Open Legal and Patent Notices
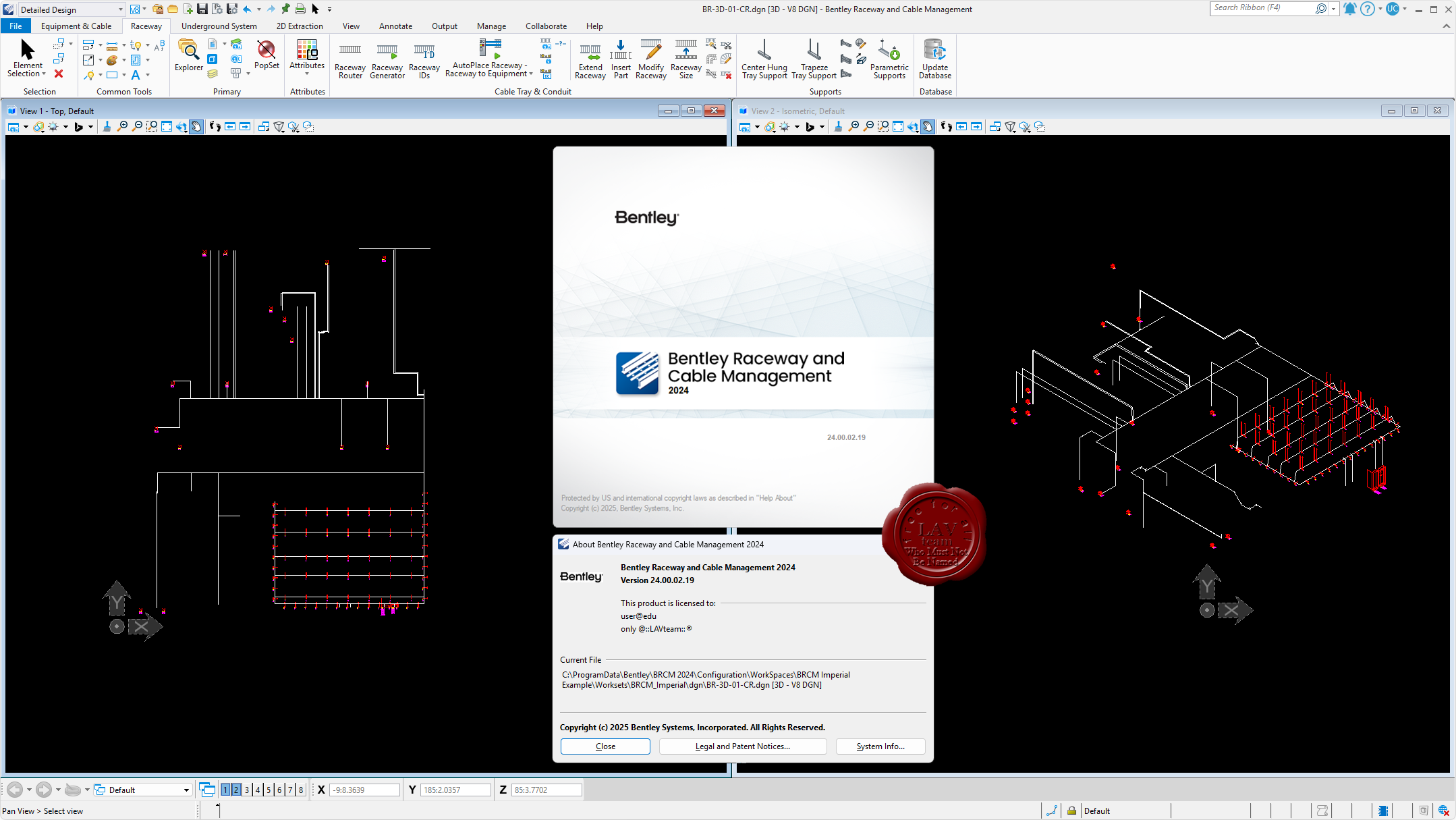 point(742,746)
